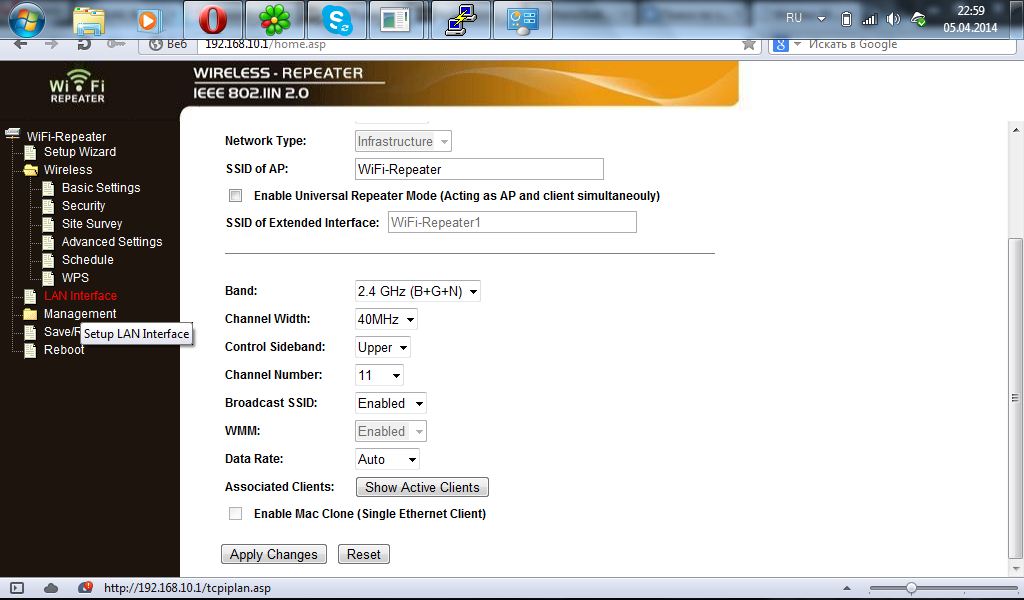Open Channel Width dropdown
The height and width of the screenshot is (600, 1024).
tap(386, 319)
